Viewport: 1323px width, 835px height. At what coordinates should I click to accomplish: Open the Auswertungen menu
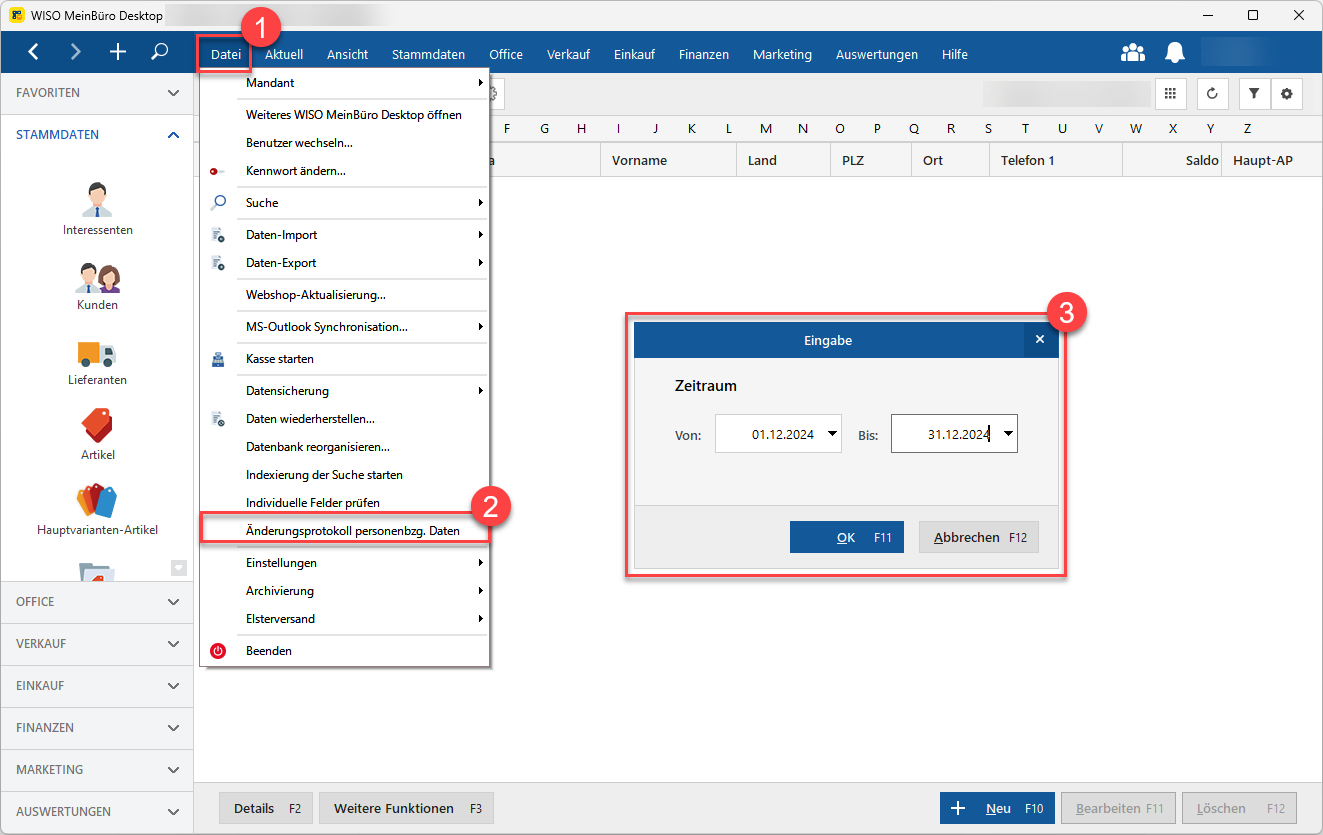[x=877, y=54]
